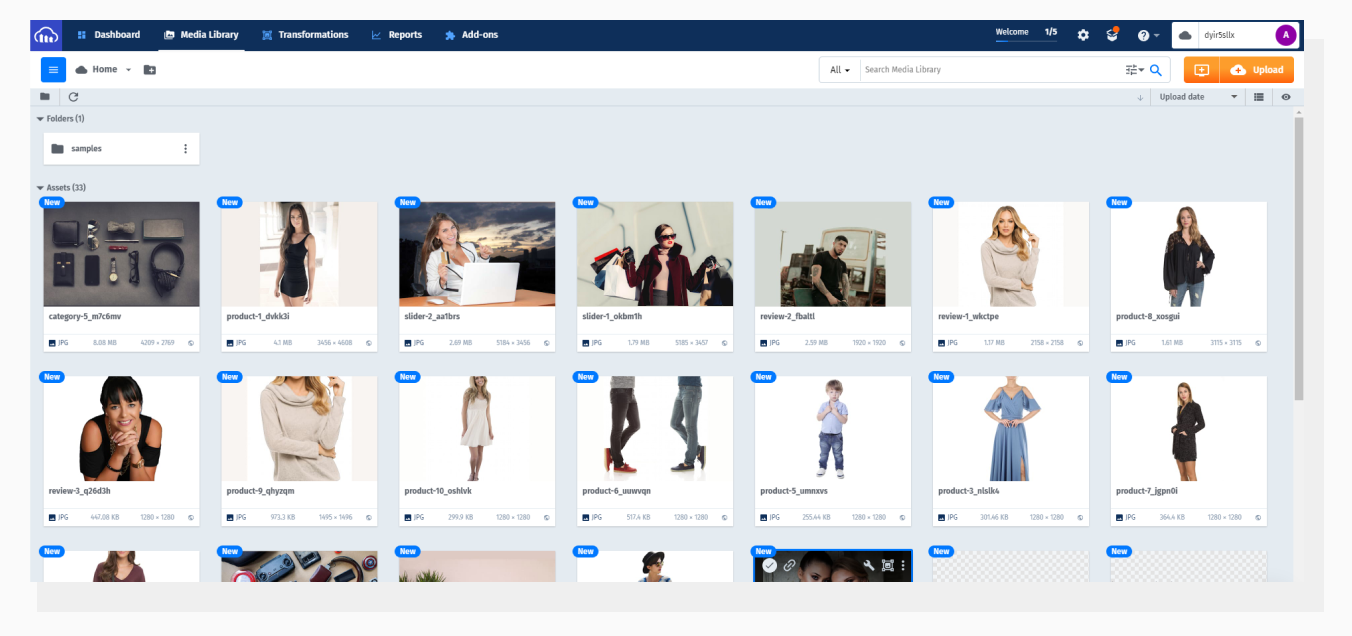Switch assets to list view layout
The height and width of the screenshot is (636, 1352).
(1258, 96)
